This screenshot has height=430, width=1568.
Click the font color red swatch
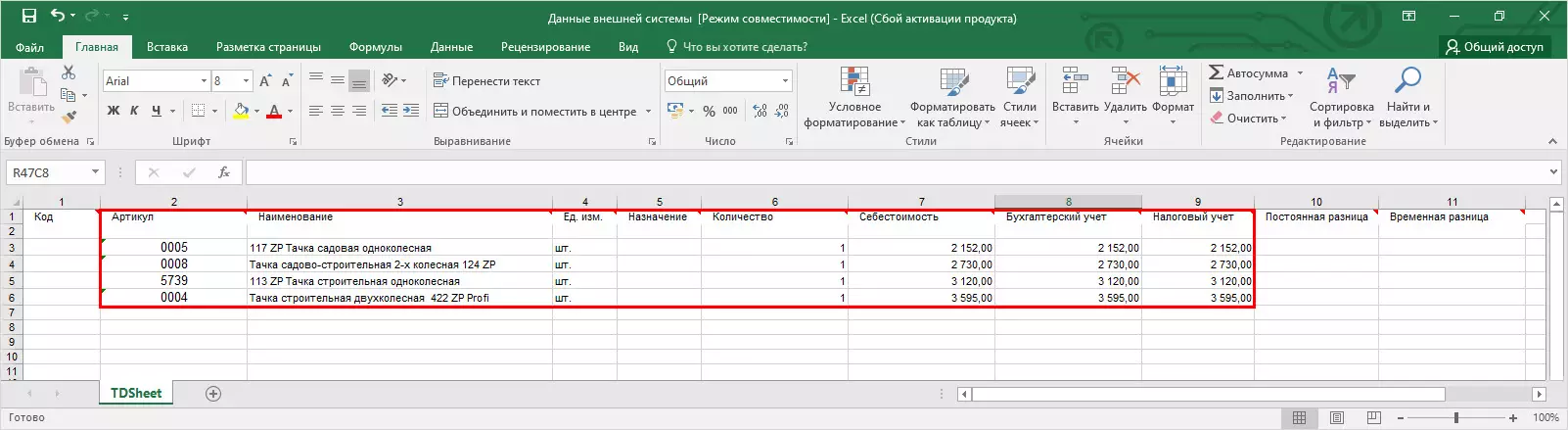coord(274,112)
